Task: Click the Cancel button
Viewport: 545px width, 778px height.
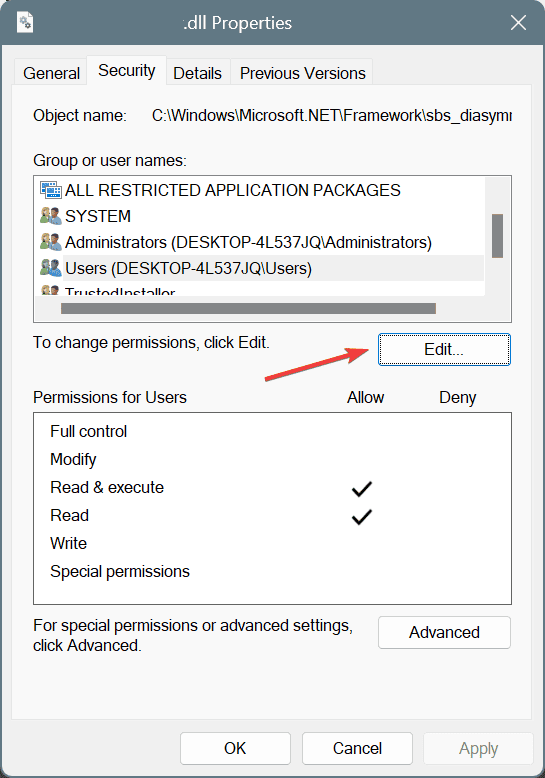Action: [x=357, y=748]
